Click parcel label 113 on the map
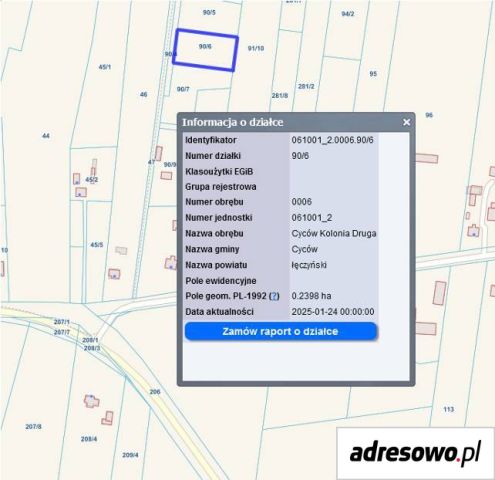The height and width of the screenshot is (480, 495). (449, 409)
